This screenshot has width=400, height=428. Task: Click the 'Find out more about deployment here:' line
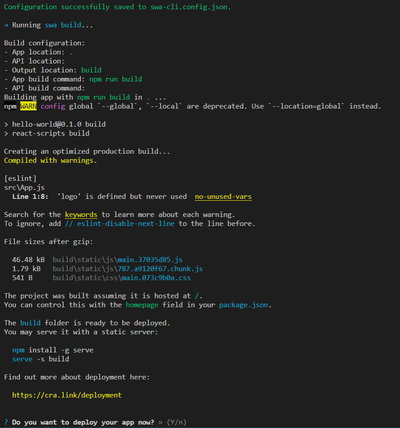coord(77,377)
